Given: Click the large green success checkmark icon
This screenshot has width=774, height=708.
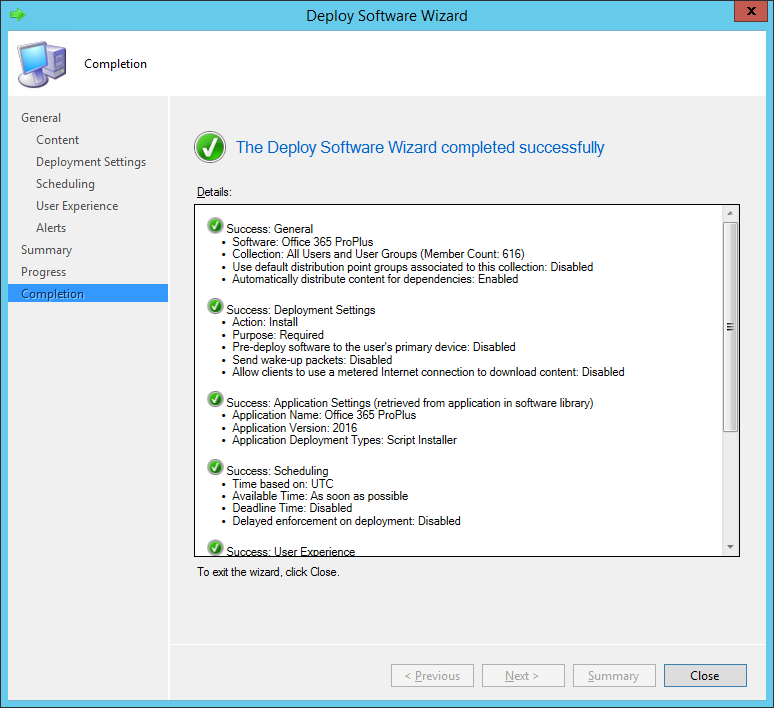Looking at the screenshot, I should (210, 147).
